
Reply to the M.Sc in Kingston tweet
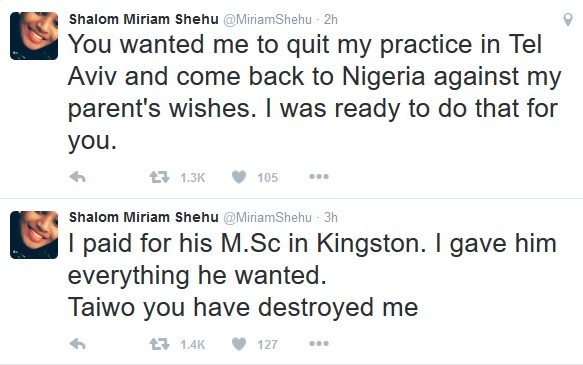[x=78, y=344]
